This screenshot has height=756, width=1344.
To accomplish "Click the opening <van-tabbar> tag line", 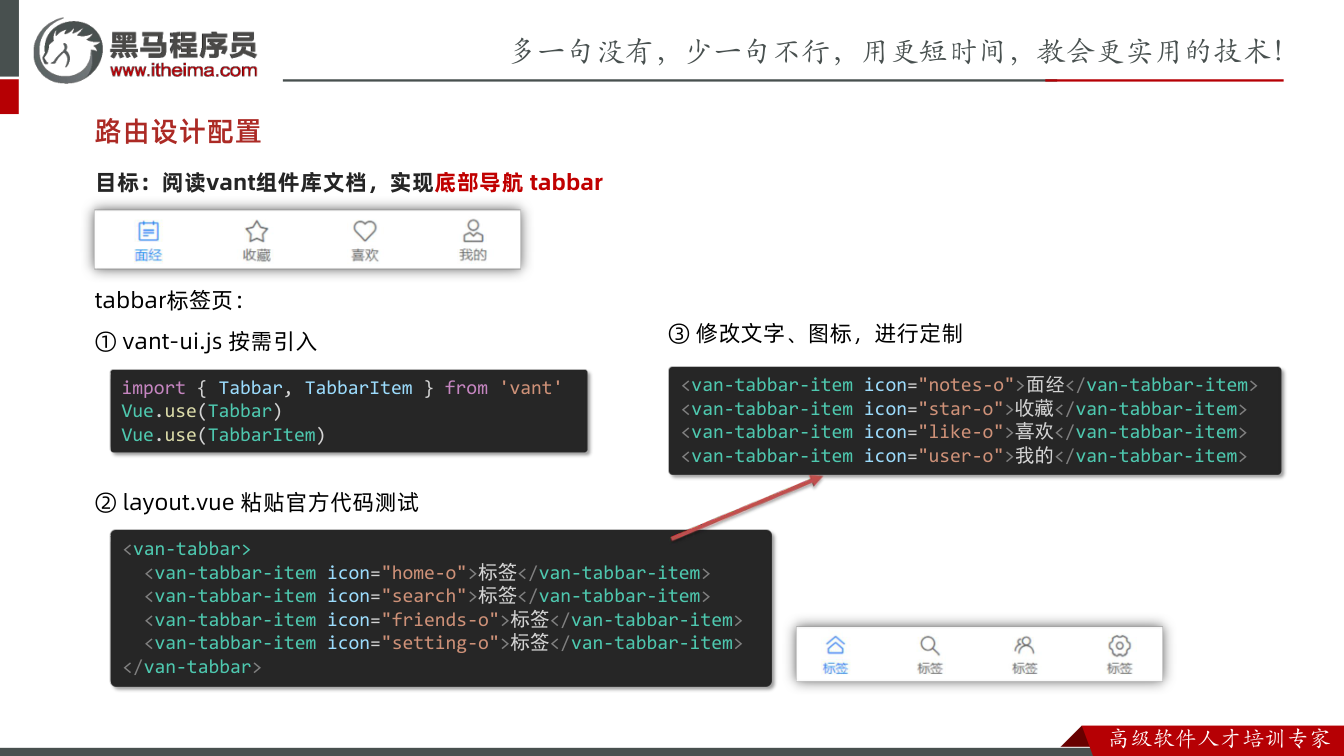I will tap(187, 549).
